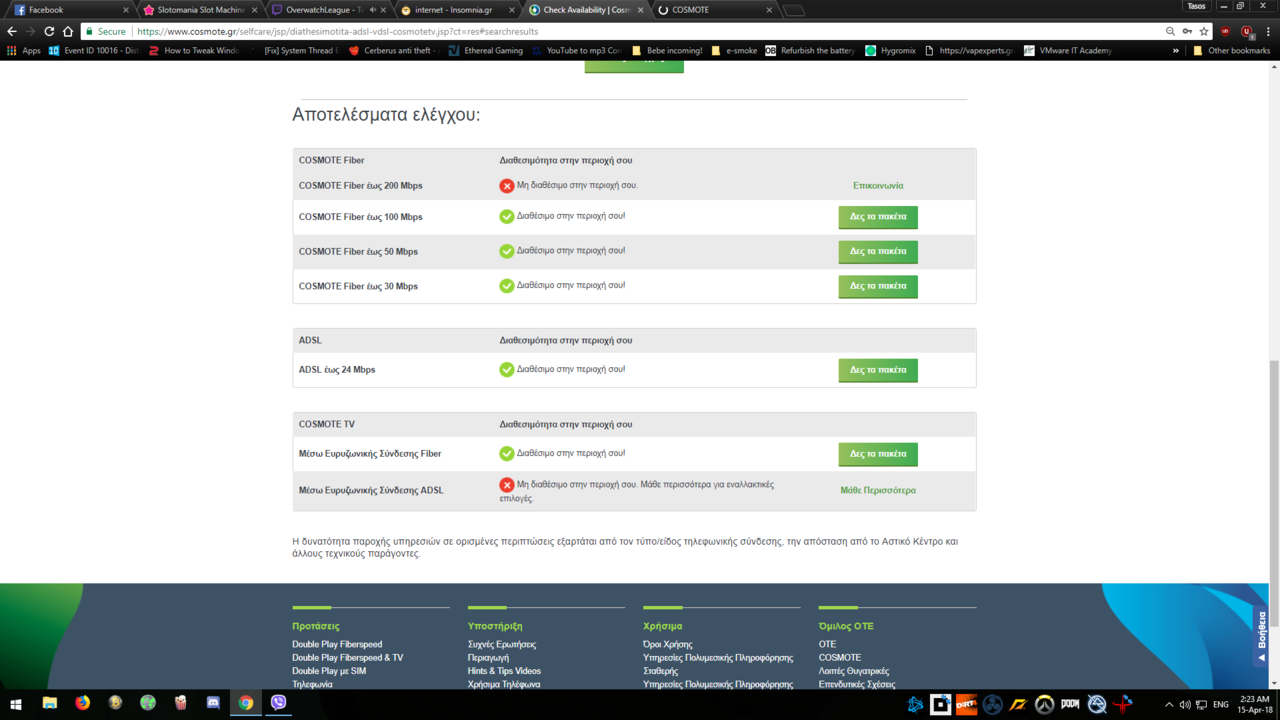This screenshot has width=1280, height=720.
Task: Click the zoom magnifier icon in address bar
Action: point(1170,31)
